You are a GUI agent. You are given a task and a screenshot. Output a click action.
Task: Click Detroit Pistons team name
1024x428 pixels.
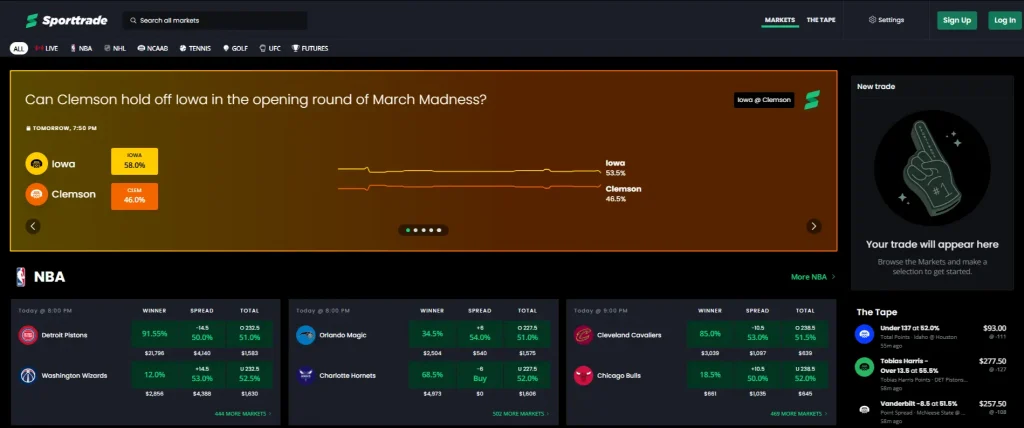pos(64,335)
